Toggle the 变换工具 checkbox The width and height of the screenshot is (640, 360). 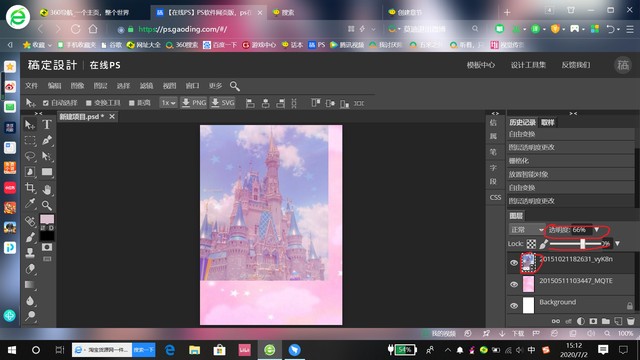point(89,103)
